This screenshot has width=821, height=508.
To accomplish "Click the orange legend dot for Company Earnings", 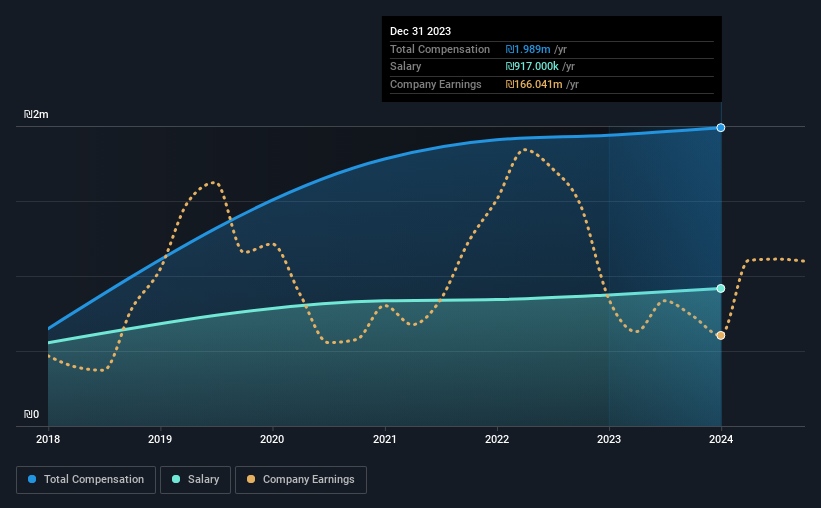I will coord(251,479).
